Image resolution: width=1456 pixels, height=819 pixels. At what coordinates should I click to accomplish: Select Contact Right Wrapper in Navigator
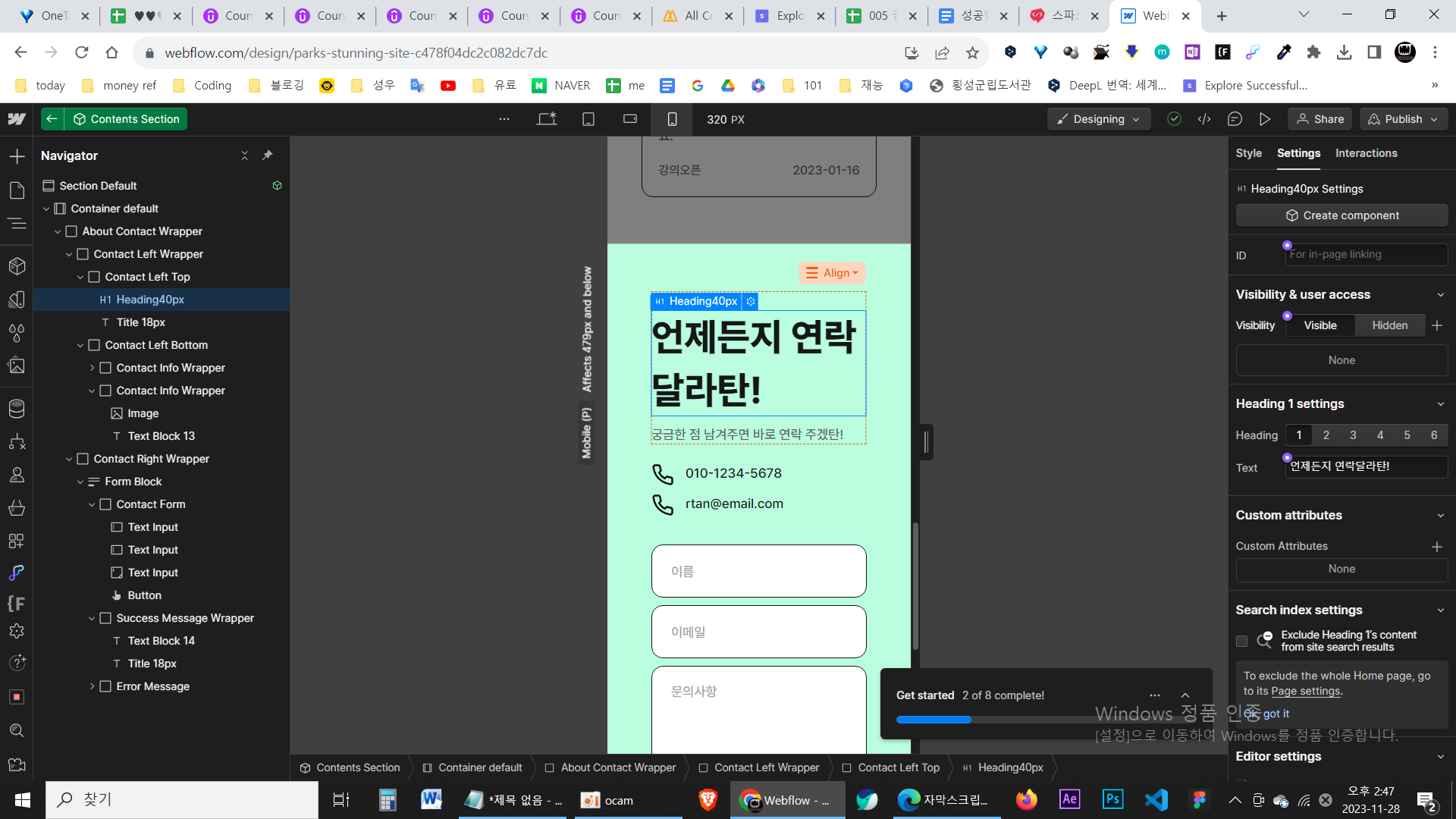[152, 459]
